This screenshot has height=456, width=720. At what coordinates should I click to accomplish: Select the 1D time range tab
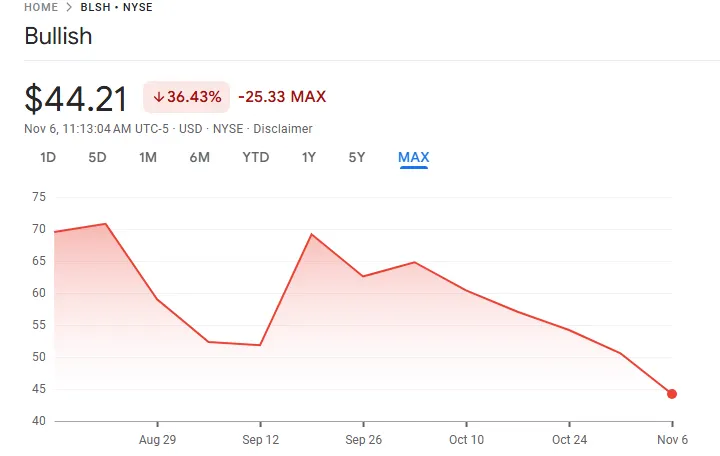48,157
